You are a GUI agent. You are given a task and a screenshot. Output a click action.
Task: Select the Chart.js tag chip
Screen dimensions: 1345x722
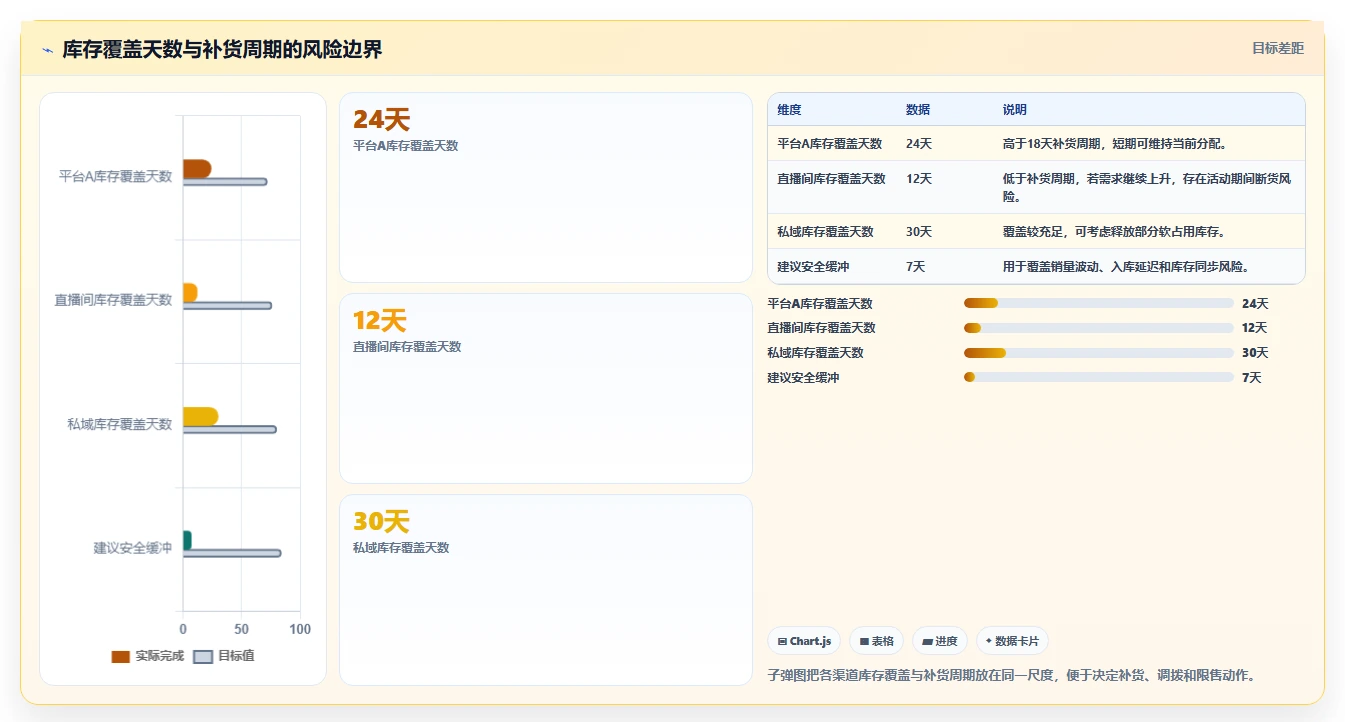[804, 641]
